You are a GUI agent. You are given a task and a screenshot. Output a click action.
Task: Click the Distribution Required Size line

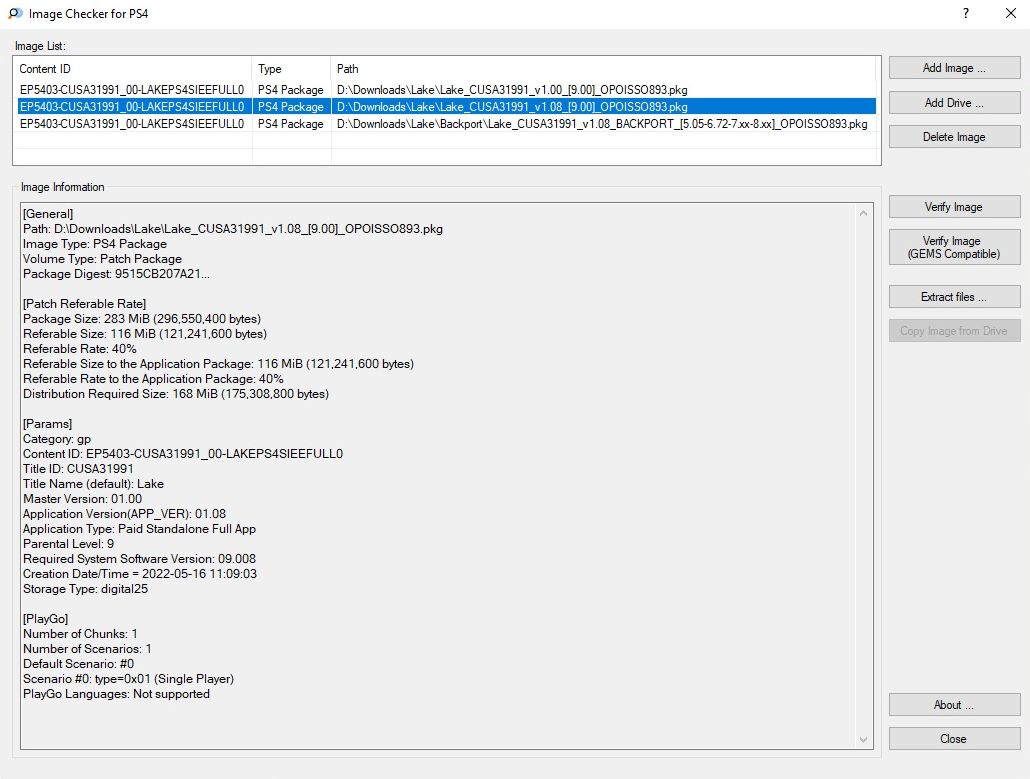click(176, 394)
